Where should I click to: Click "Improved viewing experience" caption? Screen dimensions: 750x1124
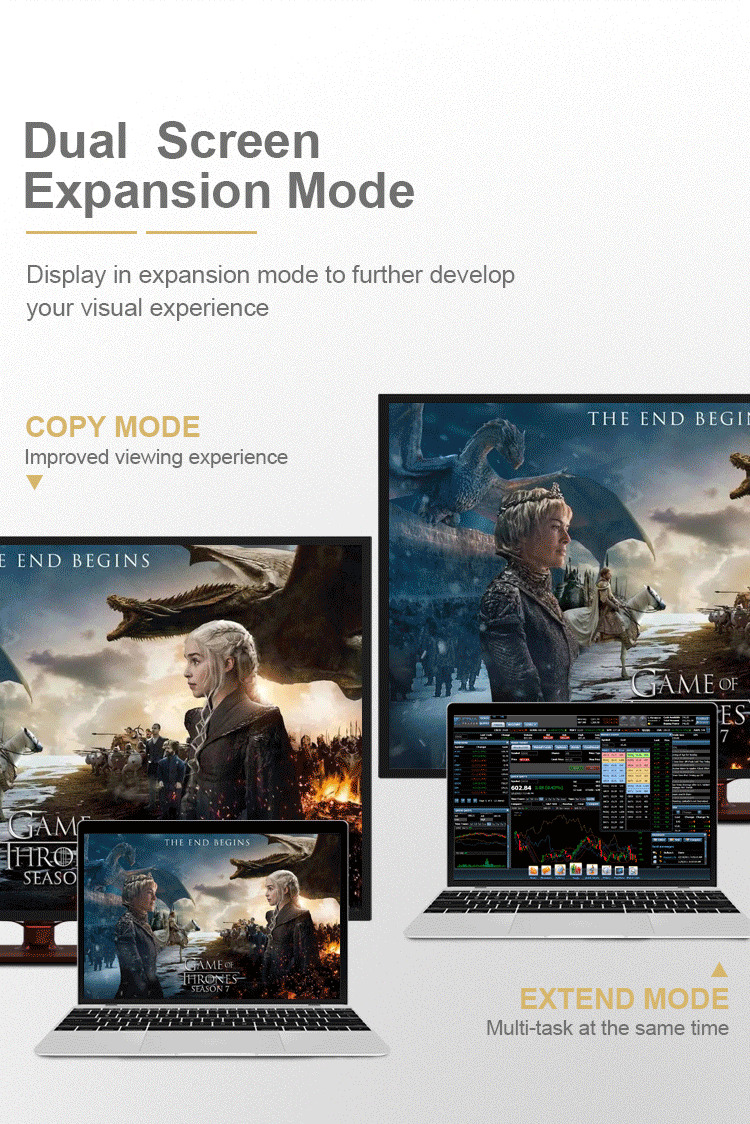point(156,457)
